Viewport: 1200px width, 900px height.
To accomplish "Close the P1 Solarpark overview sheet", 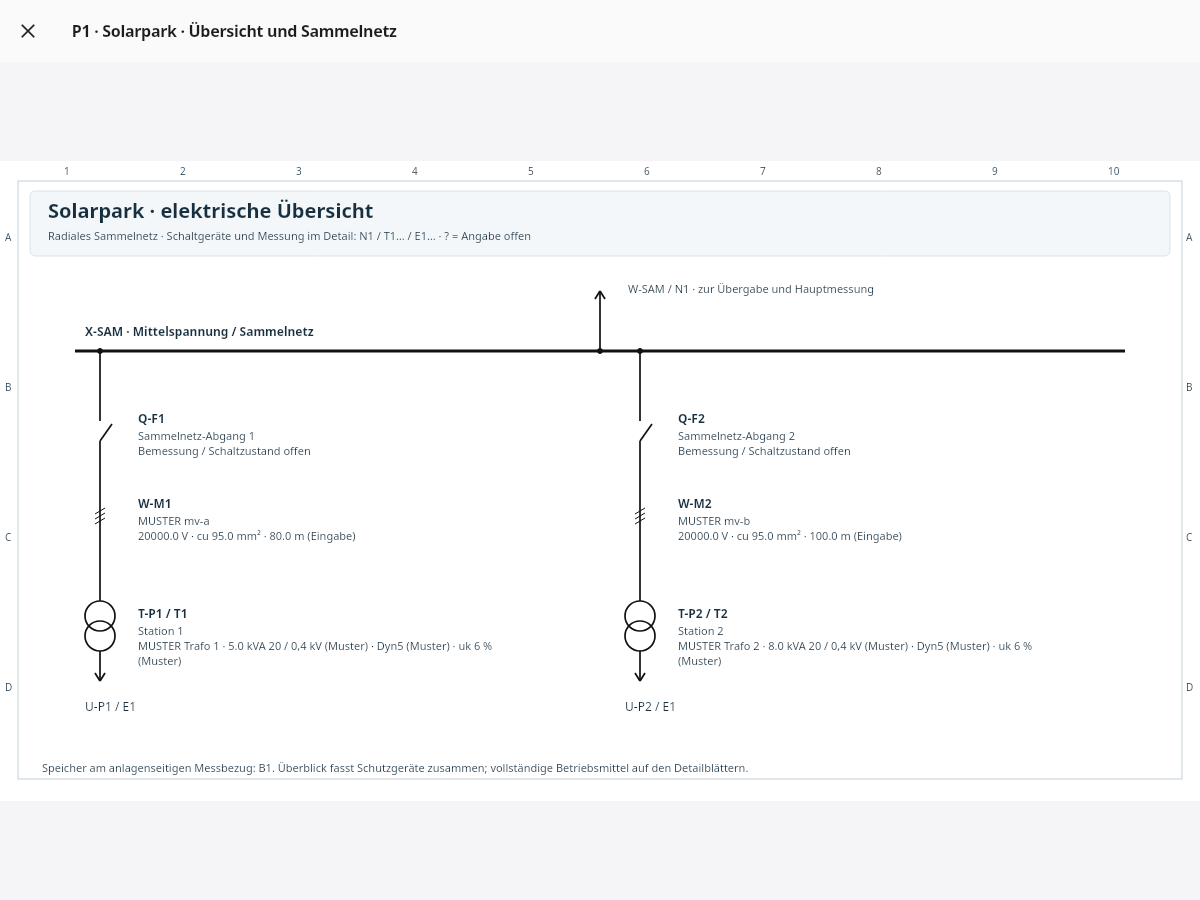I will pyautogui.click(x=28, y=31).
